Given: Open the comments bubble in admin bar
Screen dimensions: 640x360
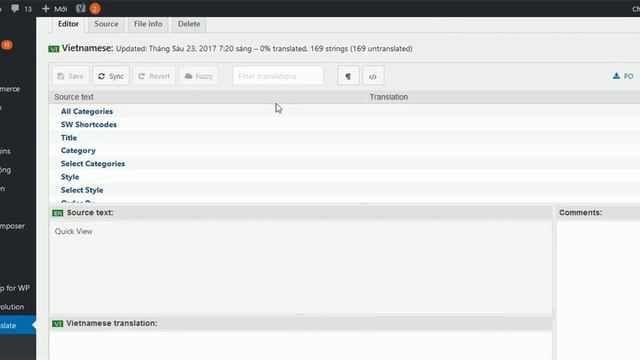Looking at the screenshot, I should tap(21, 9).
